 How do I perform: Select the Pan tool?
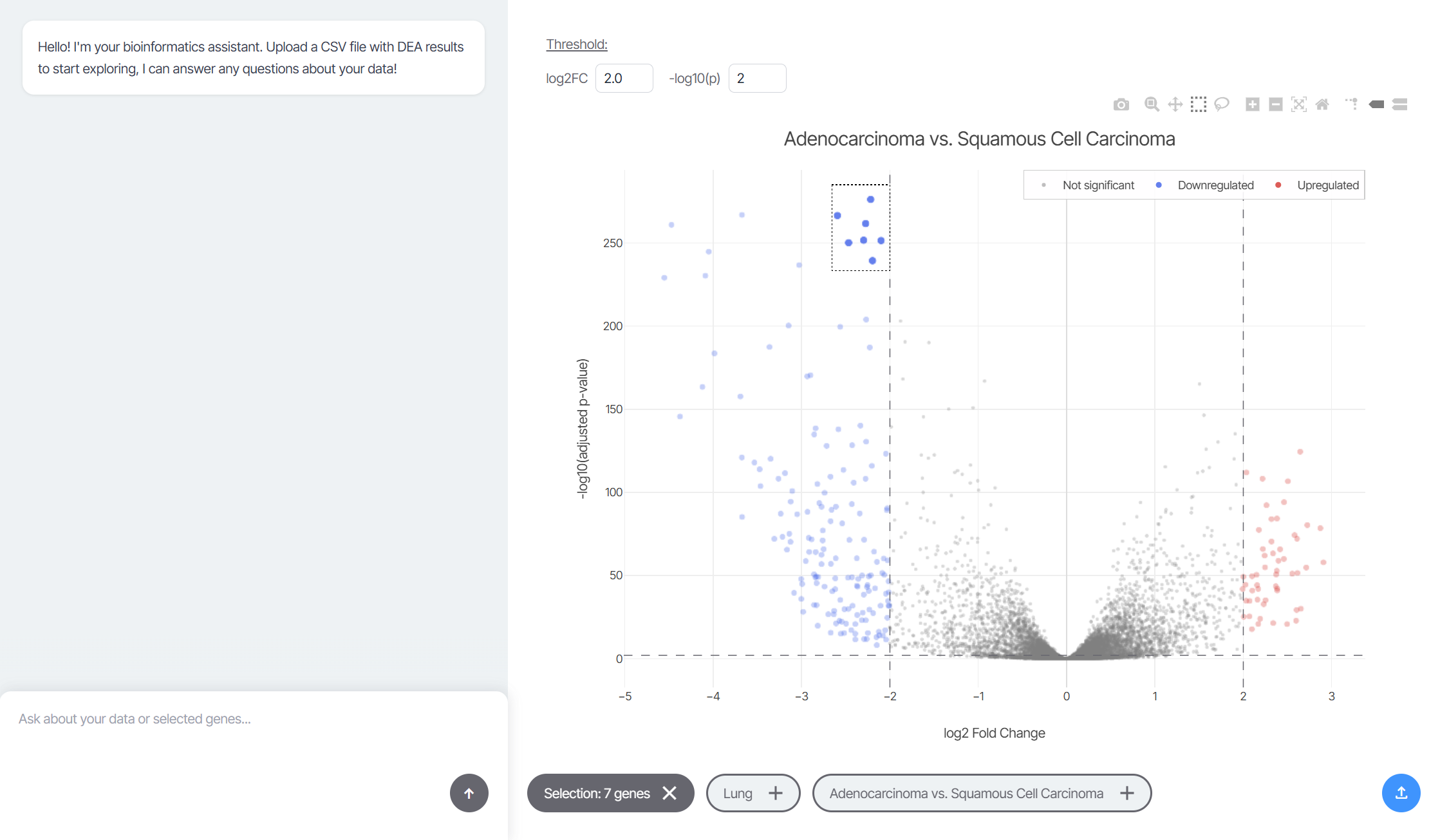(1175, 104)
